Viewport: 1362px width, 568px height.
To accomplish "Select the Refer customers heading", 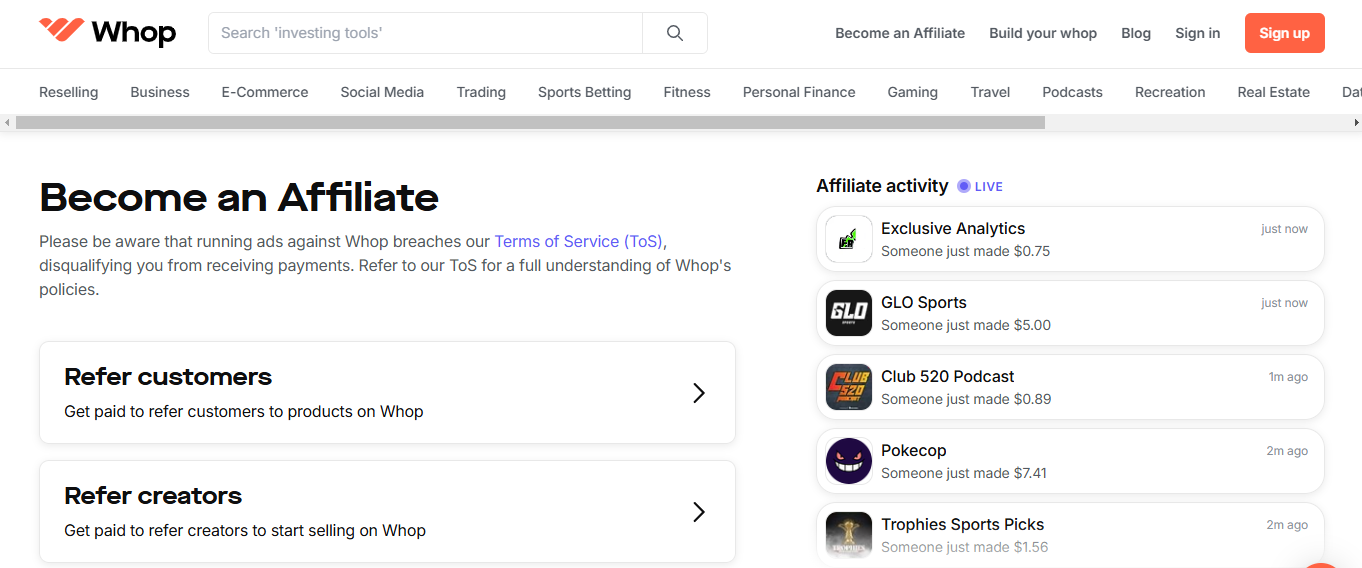I will click(x=168, y=377).
